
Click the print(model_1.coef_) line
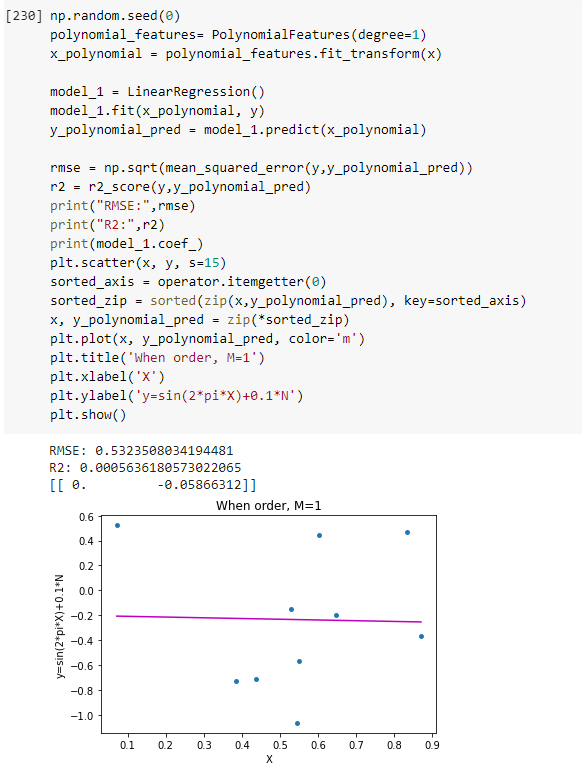click(x=126, y=243)
